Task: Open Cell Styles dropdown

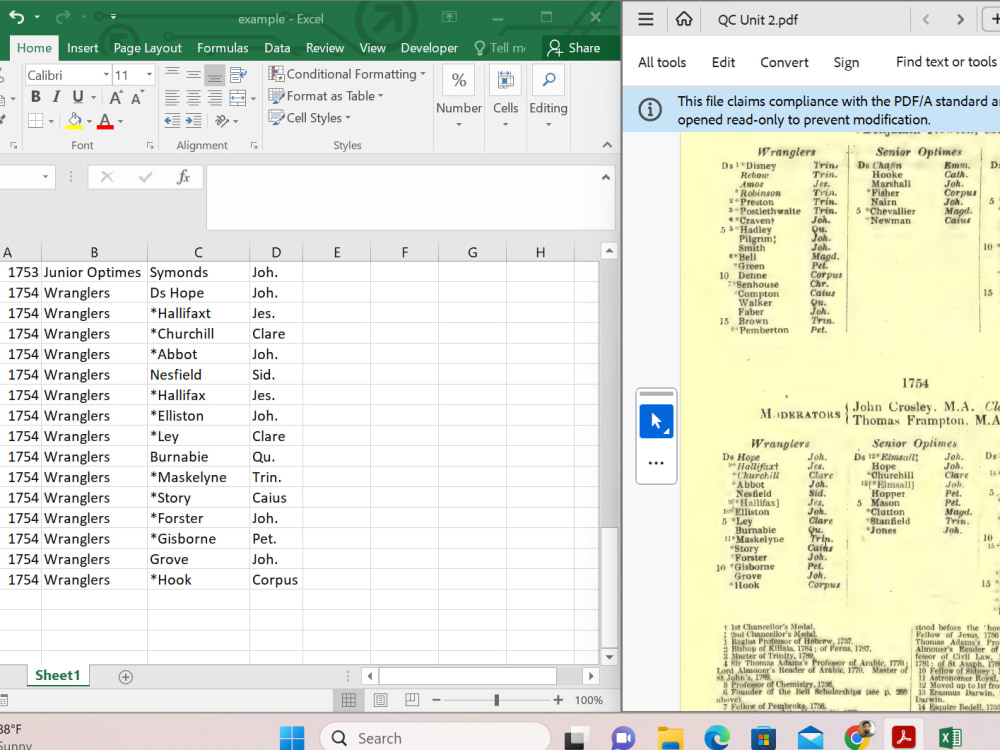Action: coord(309,117)
